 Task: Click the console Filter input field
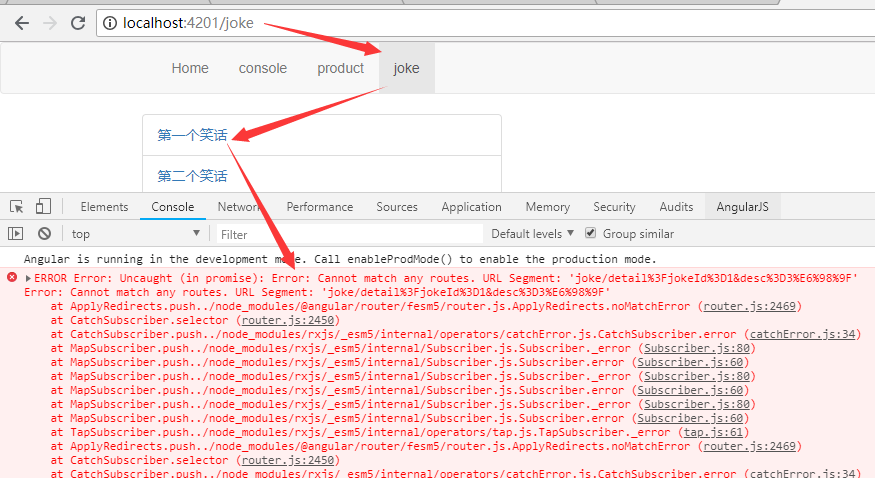[345, 234]
